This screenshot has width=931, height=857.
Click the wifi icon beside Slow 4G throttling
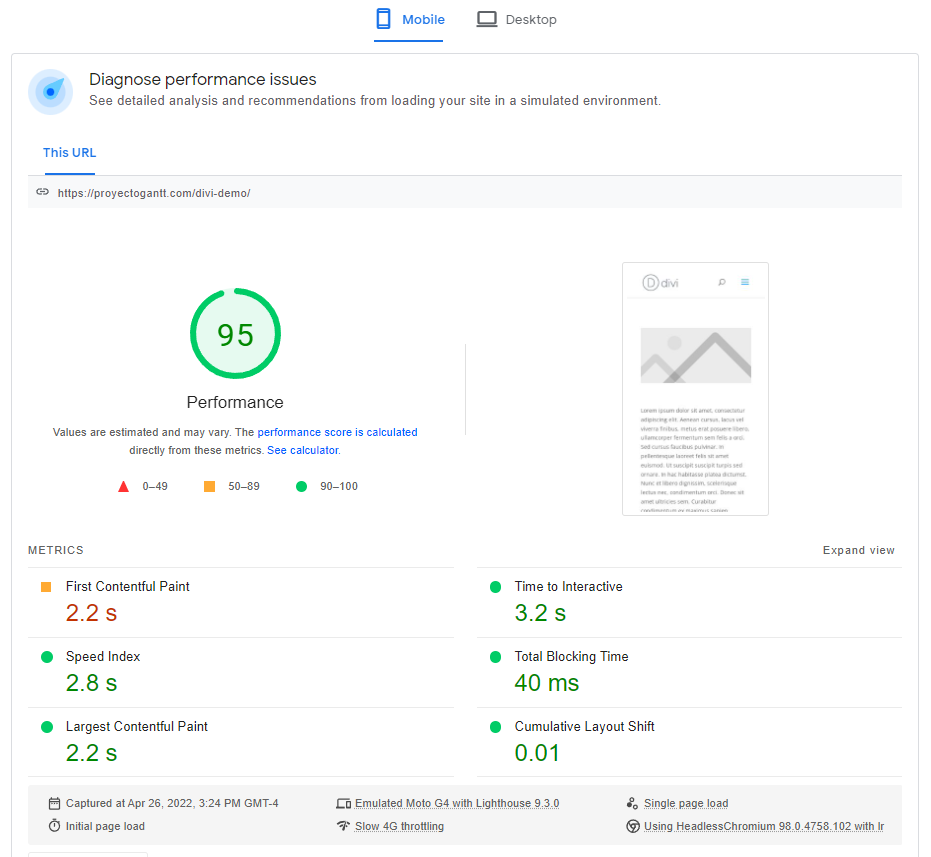tap(344, 826)
